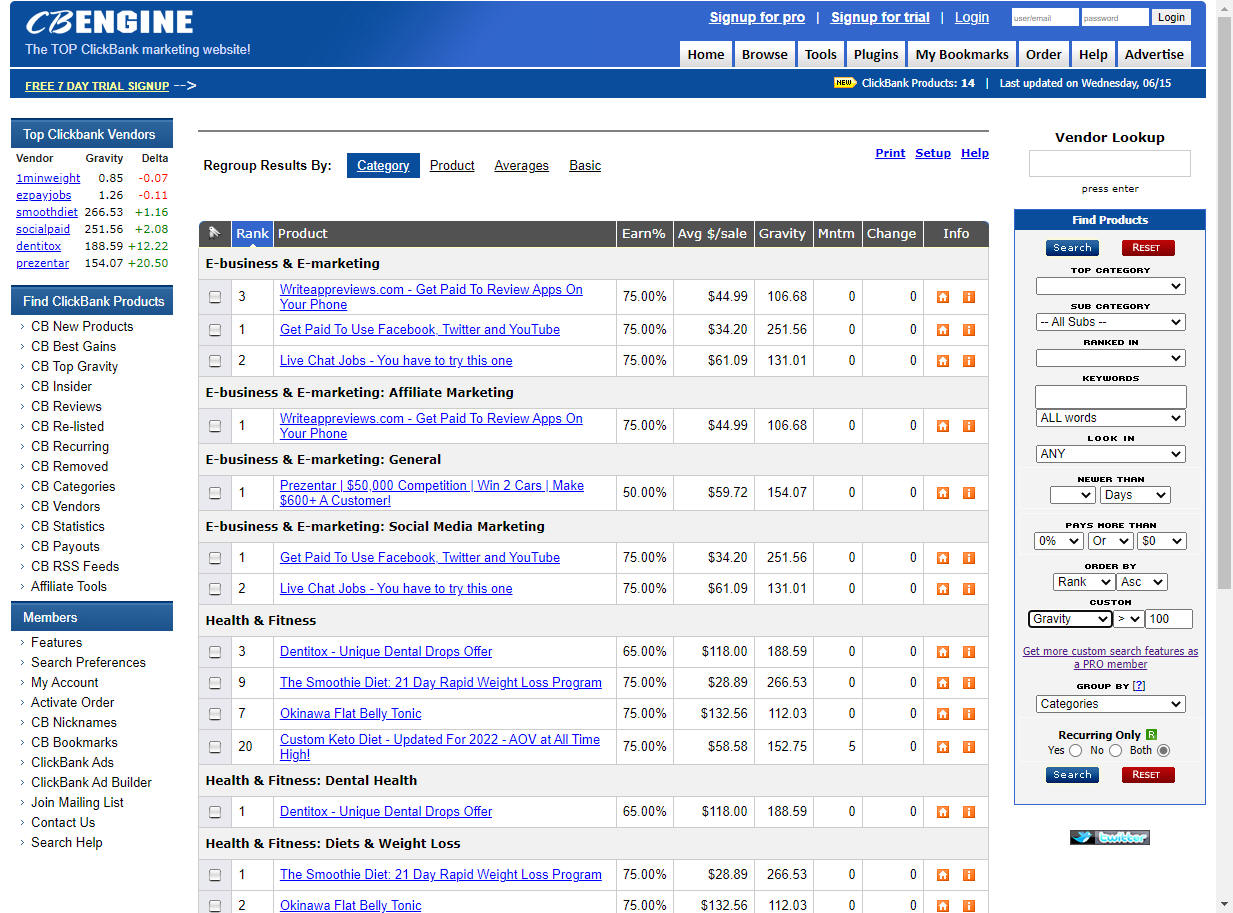Click the pin icon in table header
Image resolution: width=1233 pixels, height=913 pixels.
pyautogui.click(x=214, y=233)
